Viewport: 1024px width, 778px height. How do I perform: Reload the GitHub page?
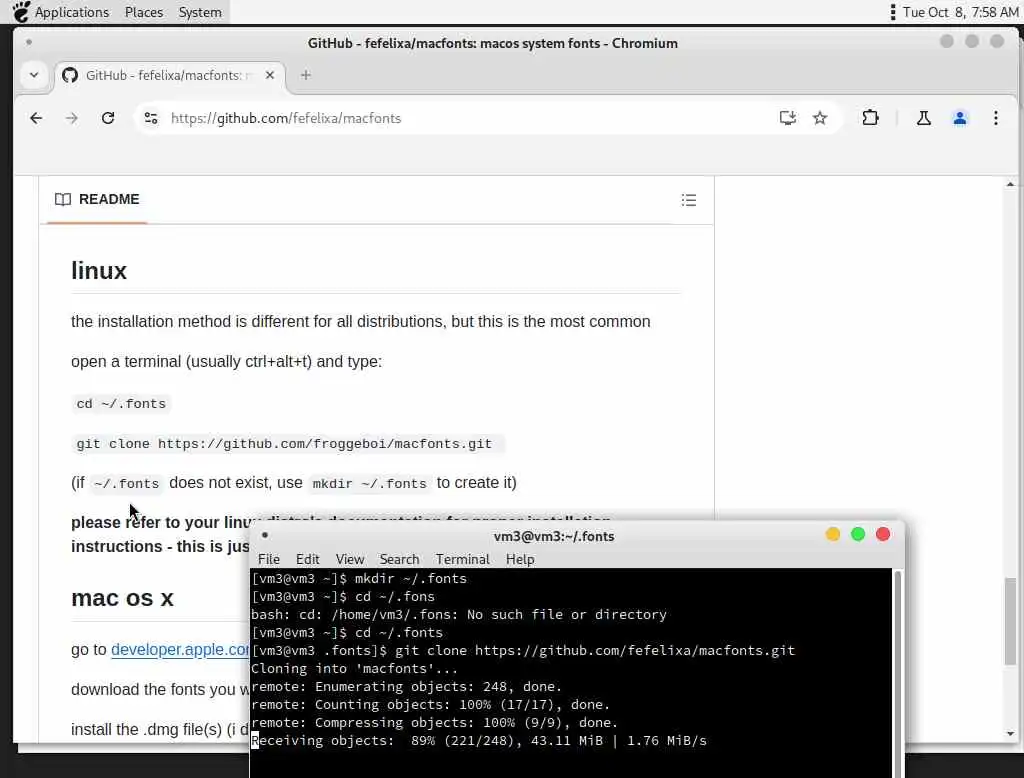(x=108, y=118)
